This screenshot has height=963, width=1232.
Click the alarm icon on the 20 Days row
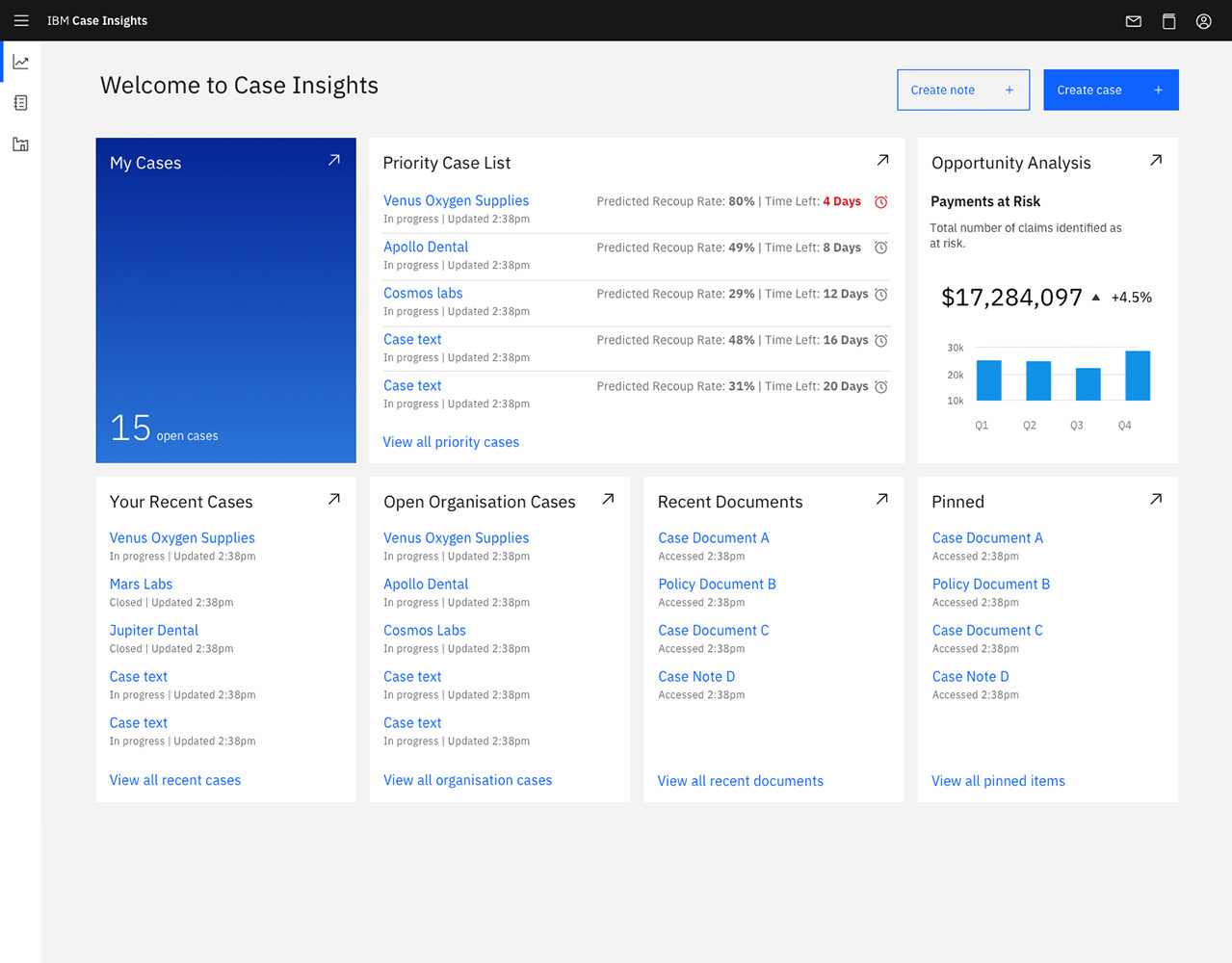[x=880, y=387]
